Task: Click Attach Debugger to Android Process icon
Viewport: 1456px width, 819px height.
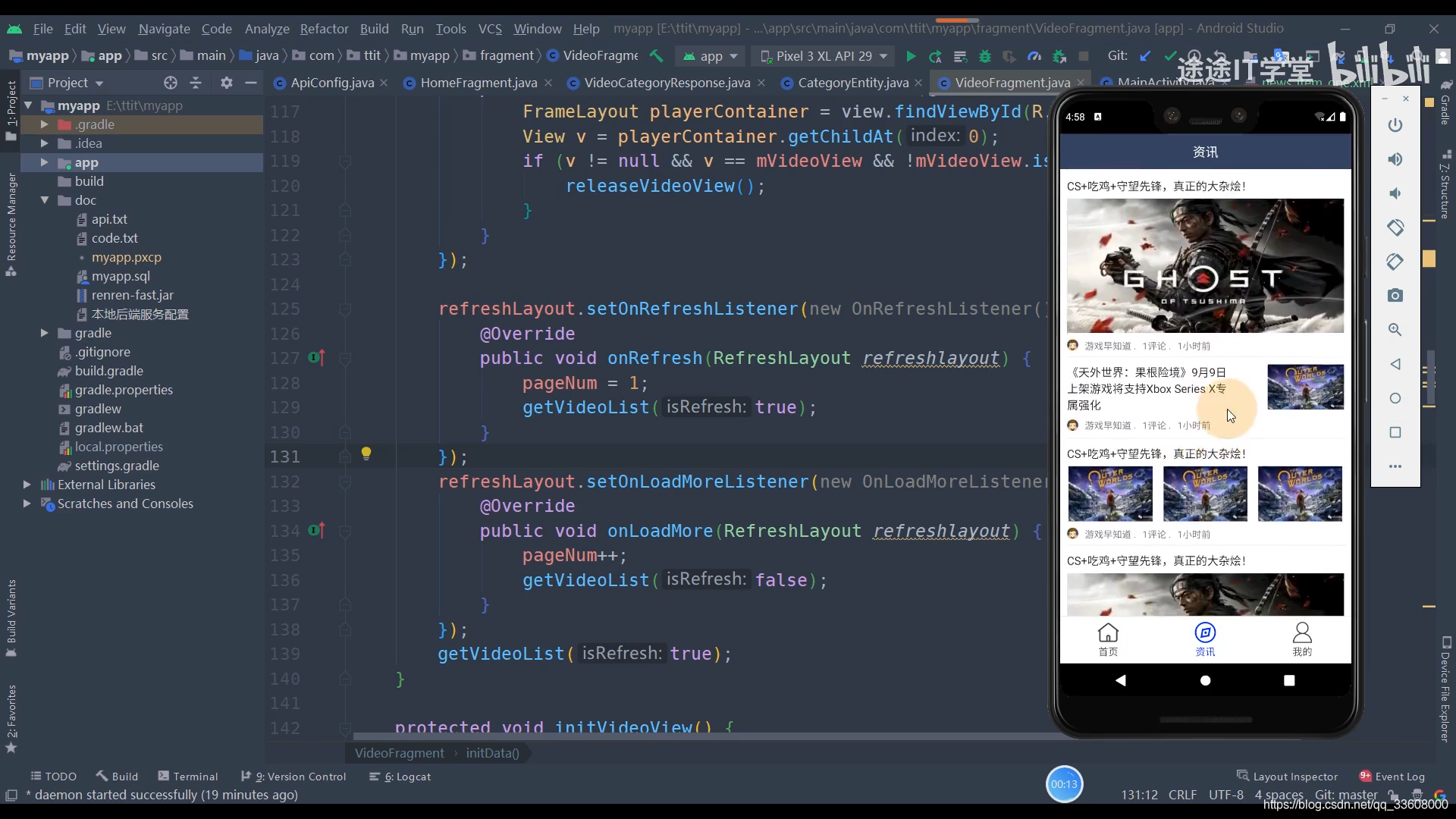Action: pyautogui.click(x=1059, y=56)
